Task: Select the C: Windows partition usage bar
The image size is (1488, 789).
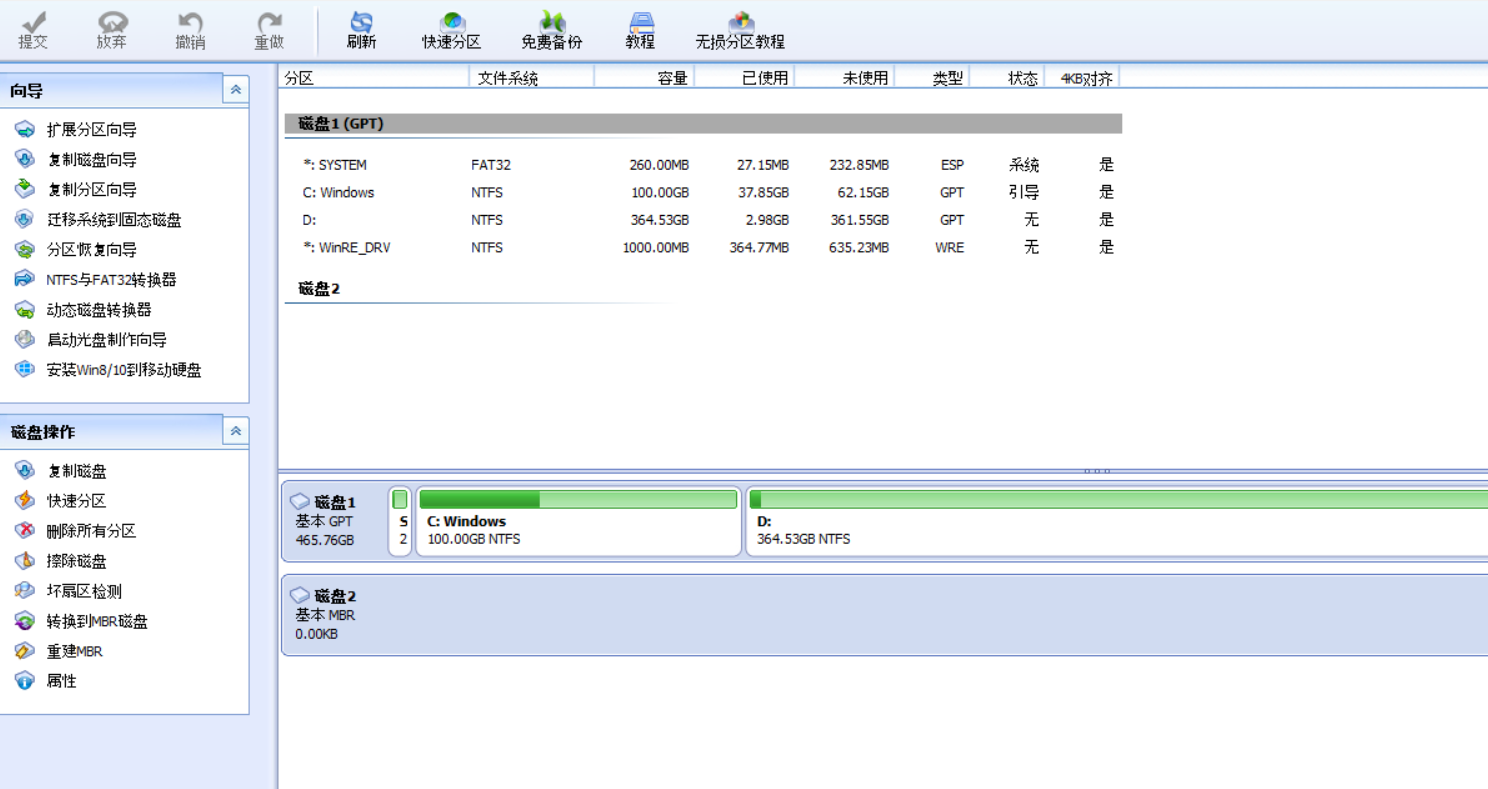Action: click(578, 499)
